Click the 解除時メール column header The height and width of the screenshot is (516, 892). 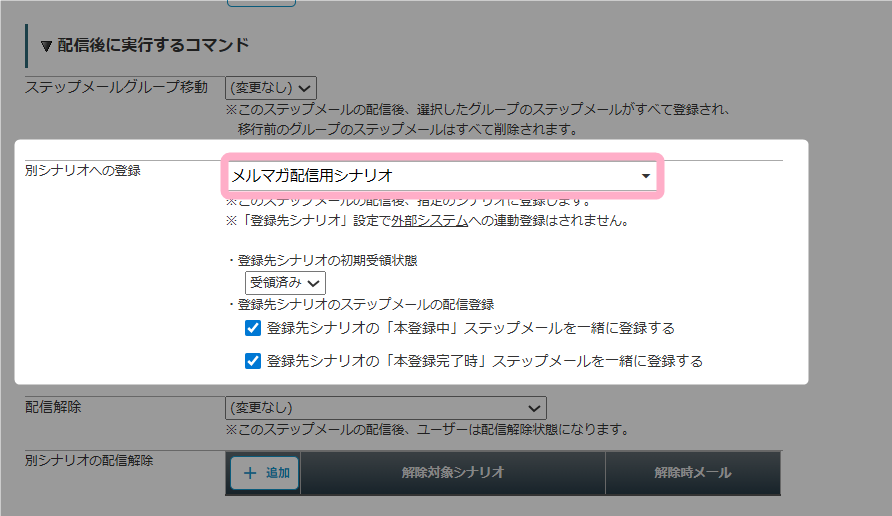692,473
